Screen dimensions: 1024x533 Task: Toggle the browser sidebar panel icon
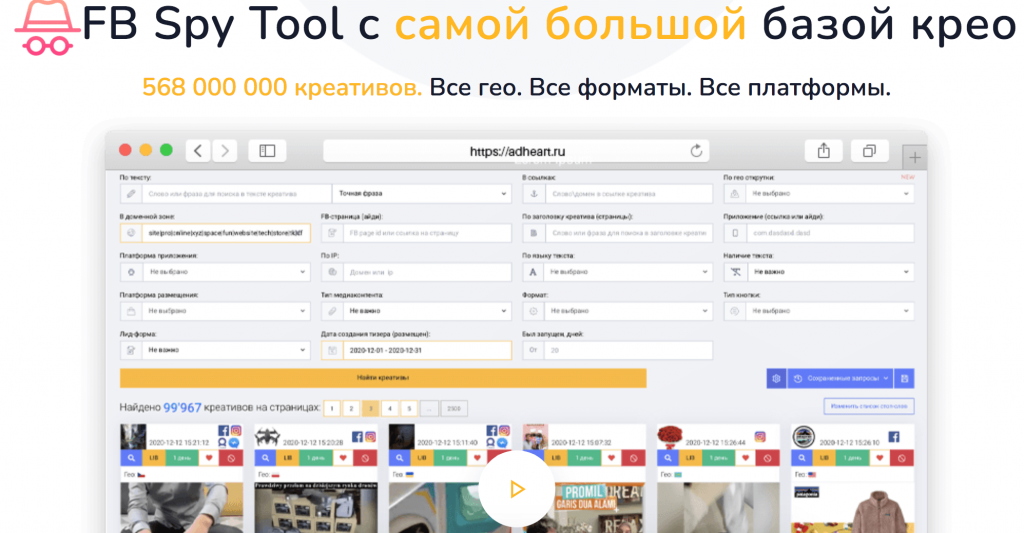click(267, 151)
